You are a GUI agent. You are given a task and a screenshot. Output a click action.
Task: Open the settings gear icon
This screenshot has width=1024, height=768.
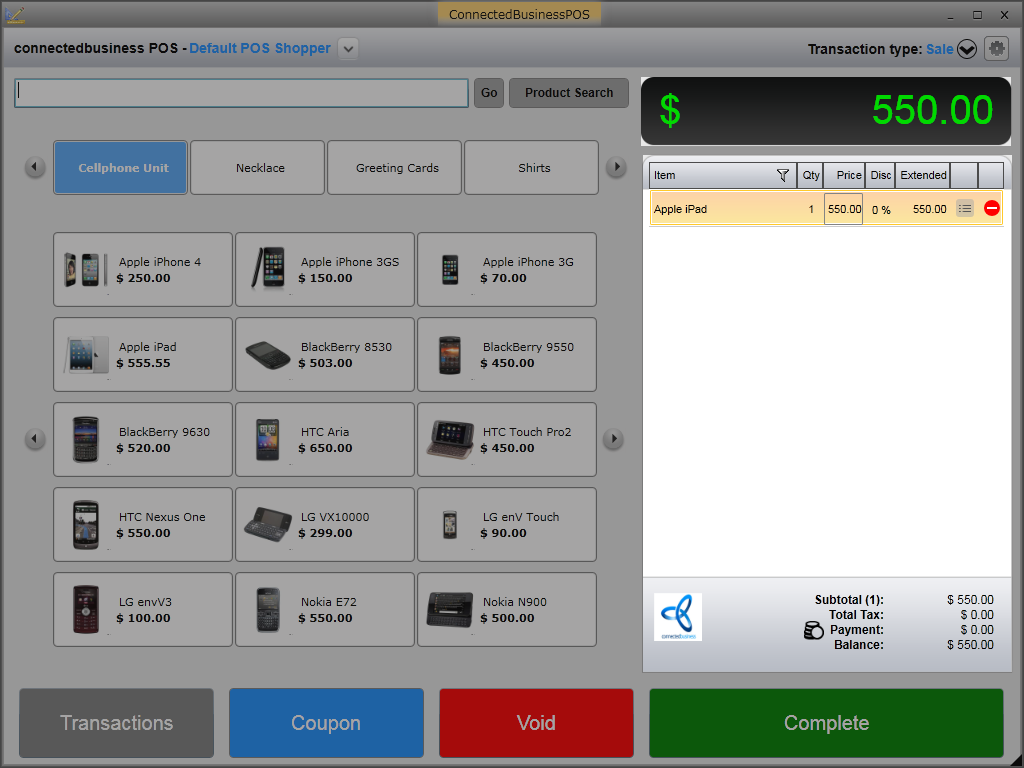coord(996,48)
